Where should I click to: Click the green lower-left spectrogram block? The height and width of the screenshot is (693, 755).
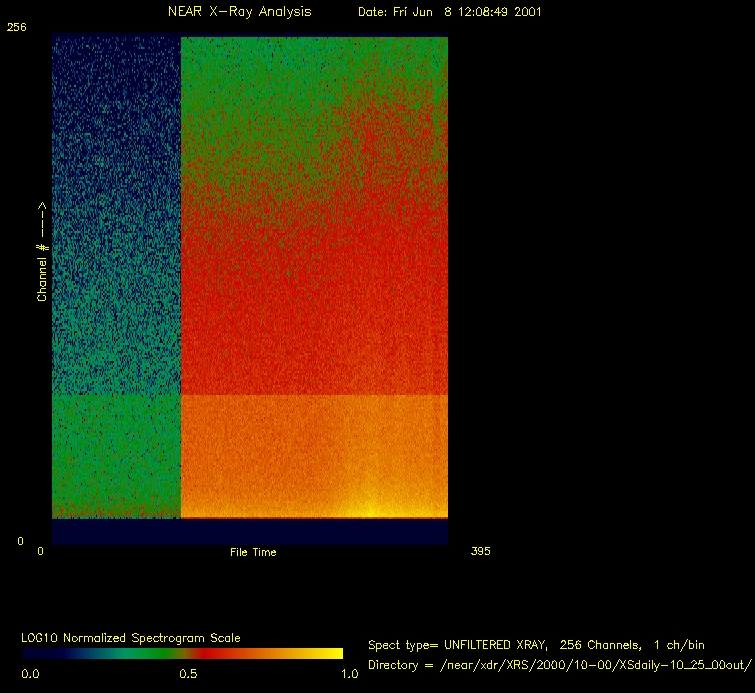coord(115,455)
